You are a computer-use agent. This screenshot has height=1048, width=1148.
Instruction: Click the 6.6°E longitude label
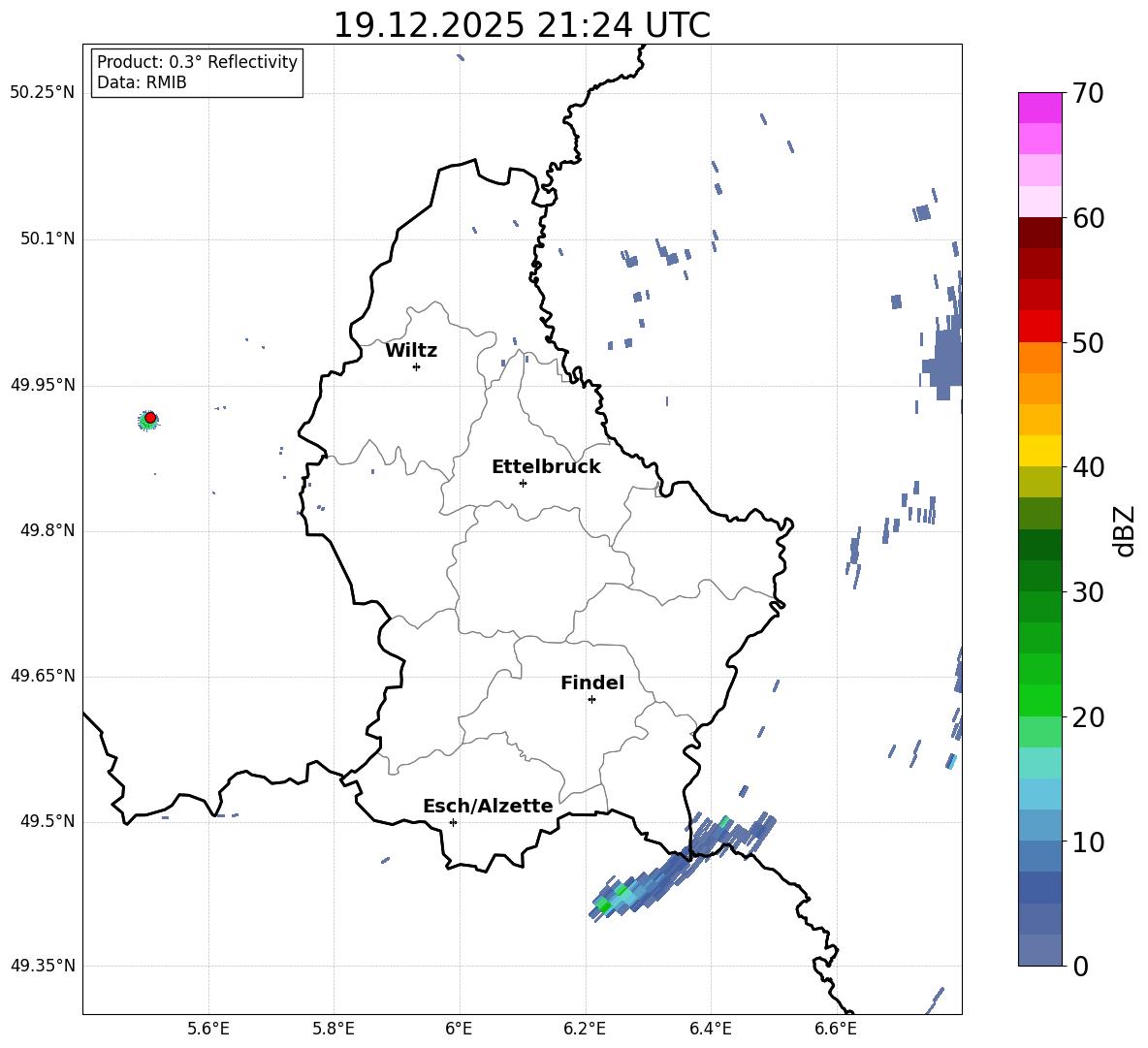(836, 1029)
